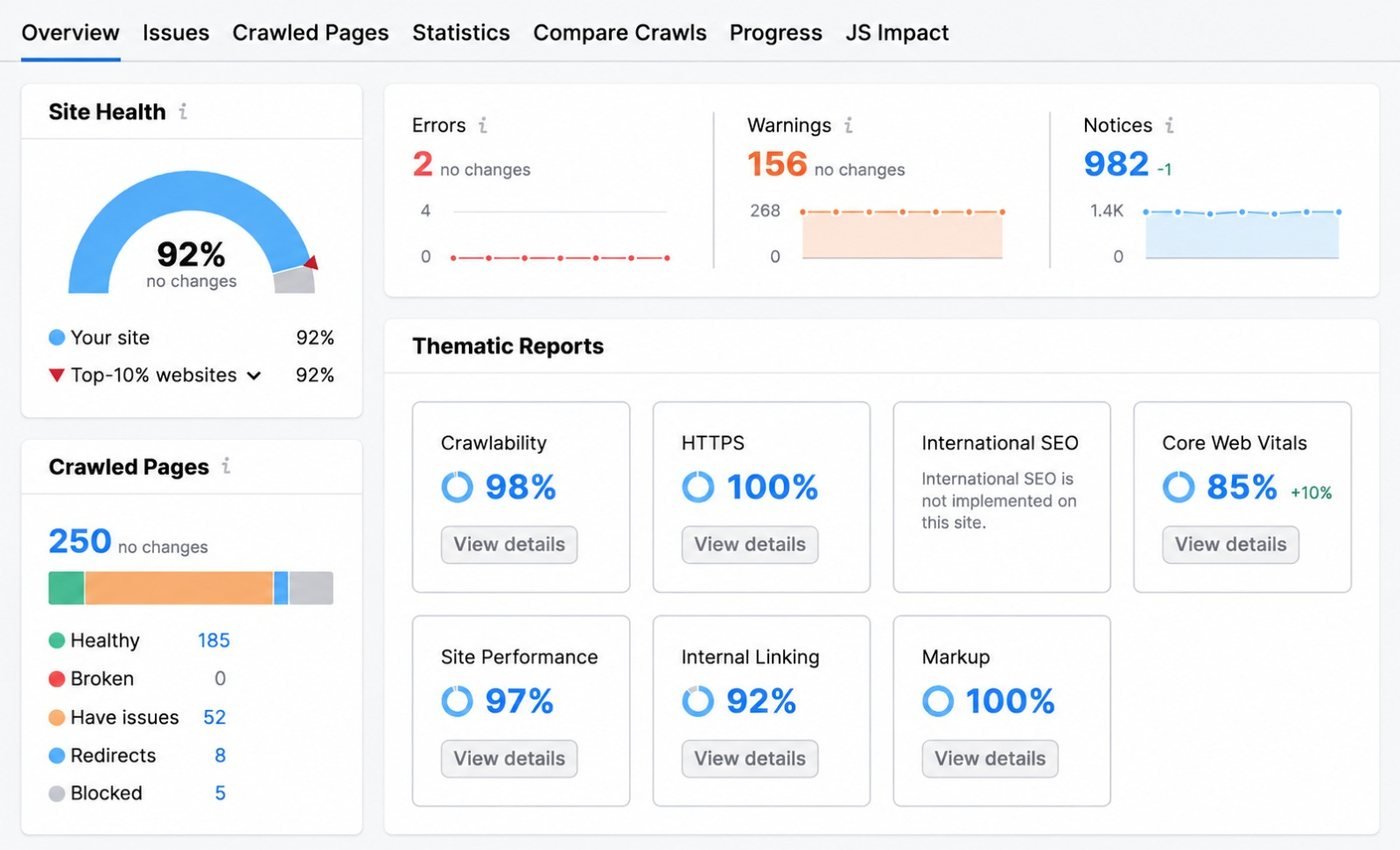This screenshot has height=850, width=1400.
Task: View details for Markup
Action: [x=990, y=758]
